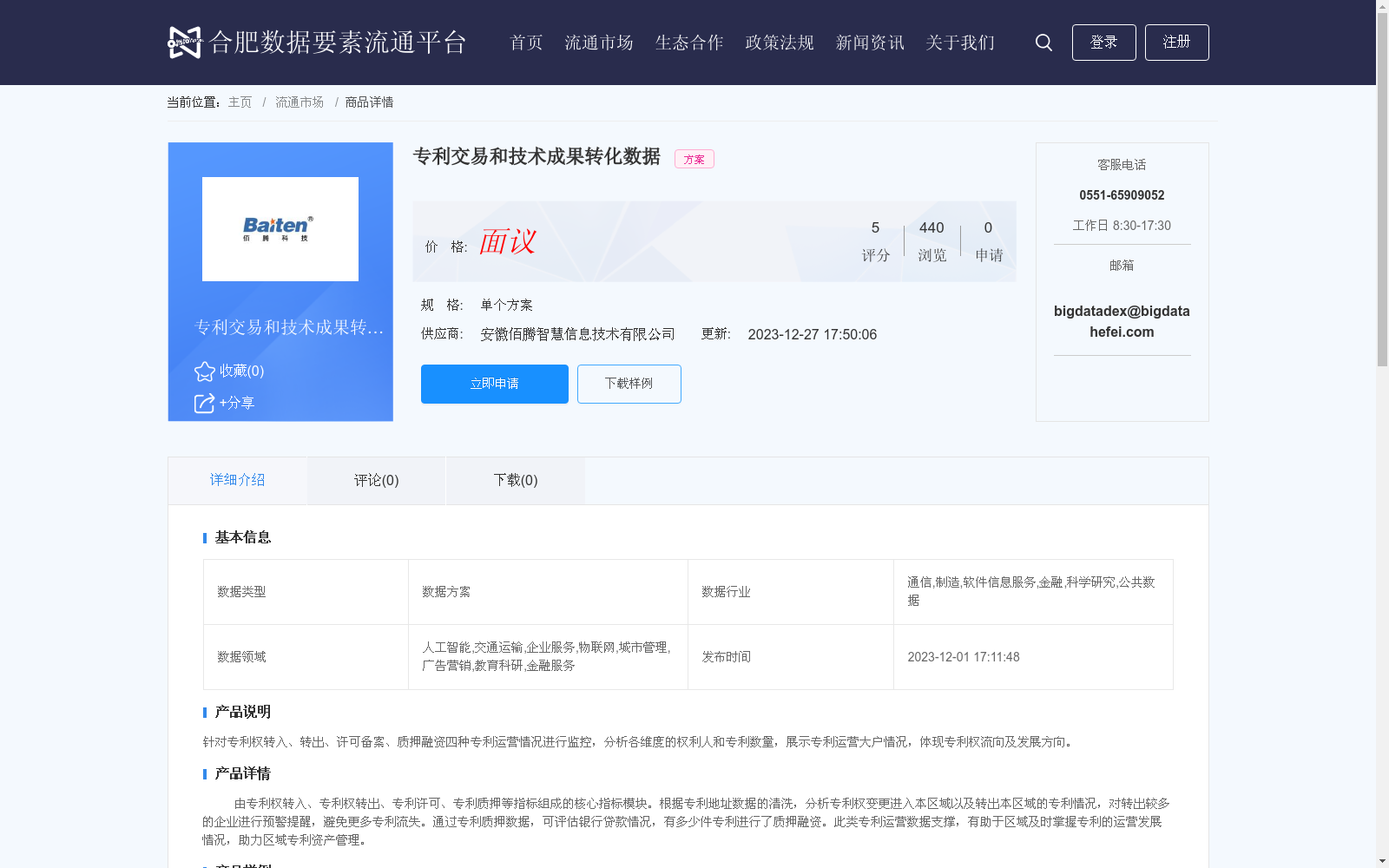Click the 注册 register button

(1176, 43)
